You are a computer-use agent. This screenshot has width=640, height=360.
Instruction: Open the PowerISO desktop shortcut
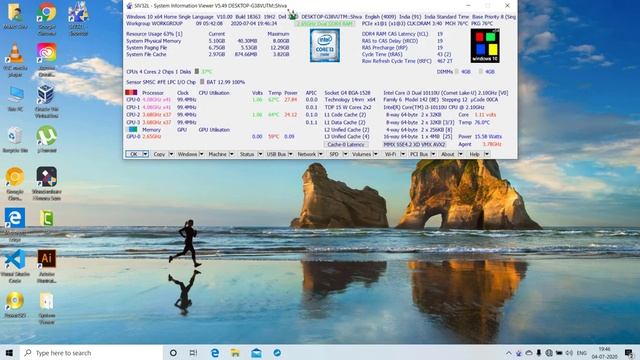[x=15, y=301]
